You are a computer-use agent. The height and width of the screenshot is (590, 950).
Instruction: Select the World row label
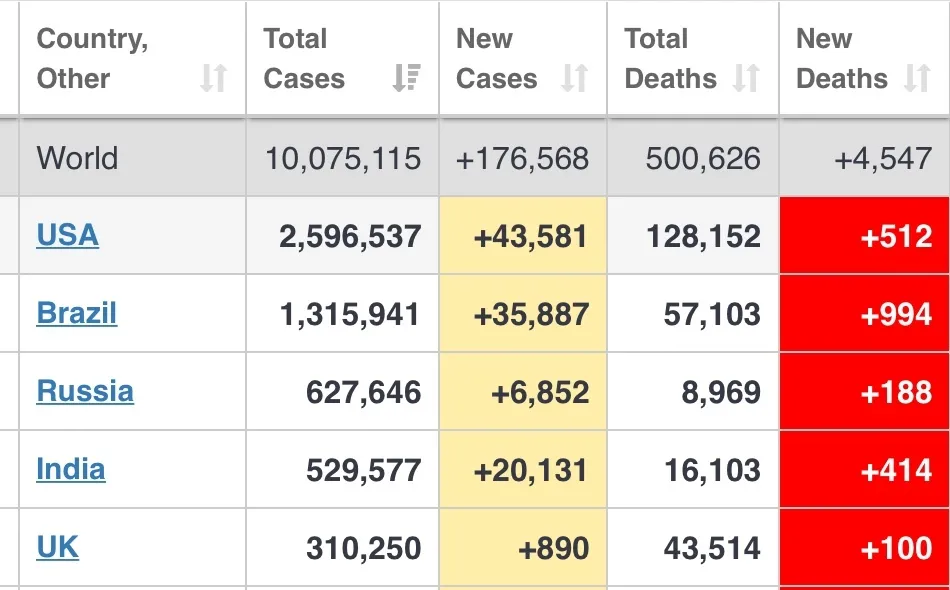coord(78,158)
